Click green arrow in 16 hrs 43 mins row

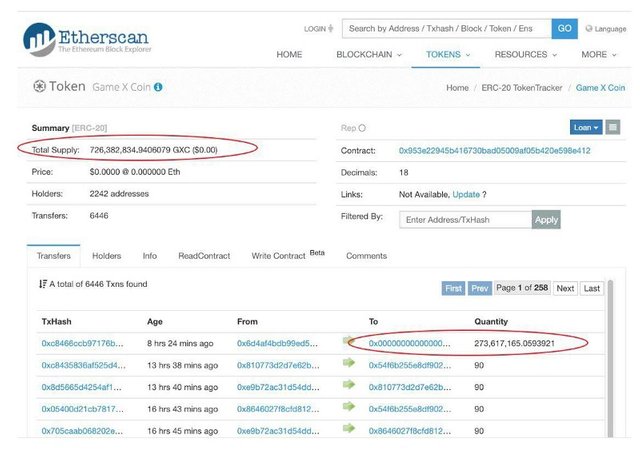click(349, 406)
